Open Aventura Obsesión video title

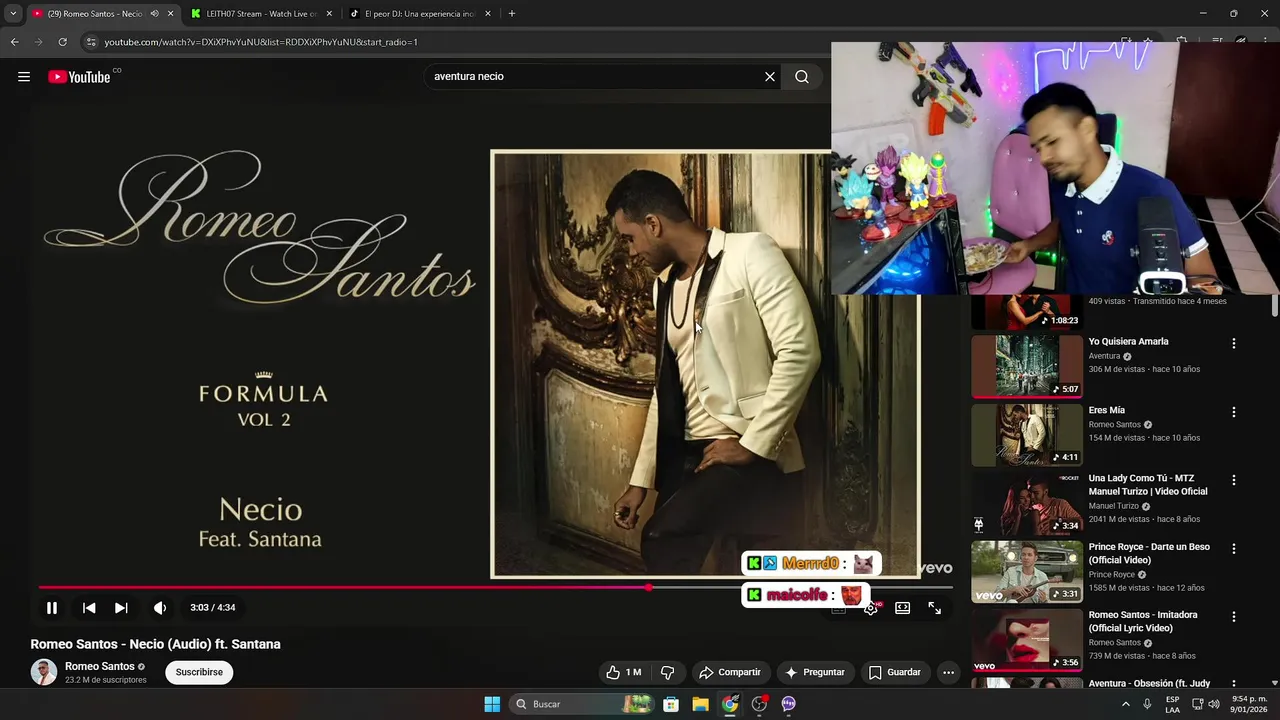click(x=1149, y=684)
